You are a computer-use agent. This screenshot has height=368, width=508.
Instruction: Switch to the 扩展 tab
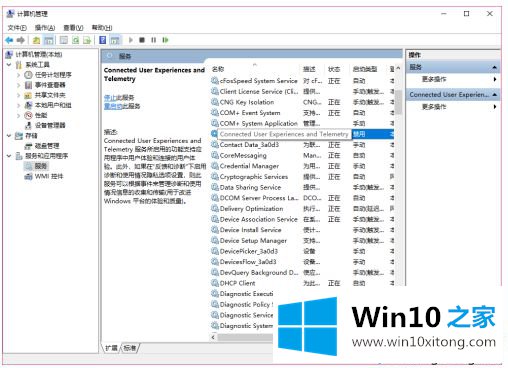coord(111,348)
